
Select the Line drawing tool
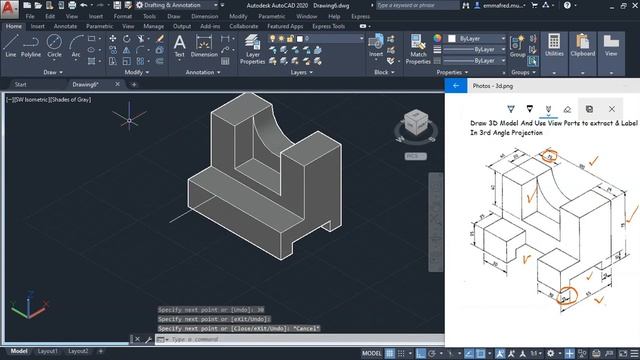point(11,46)
